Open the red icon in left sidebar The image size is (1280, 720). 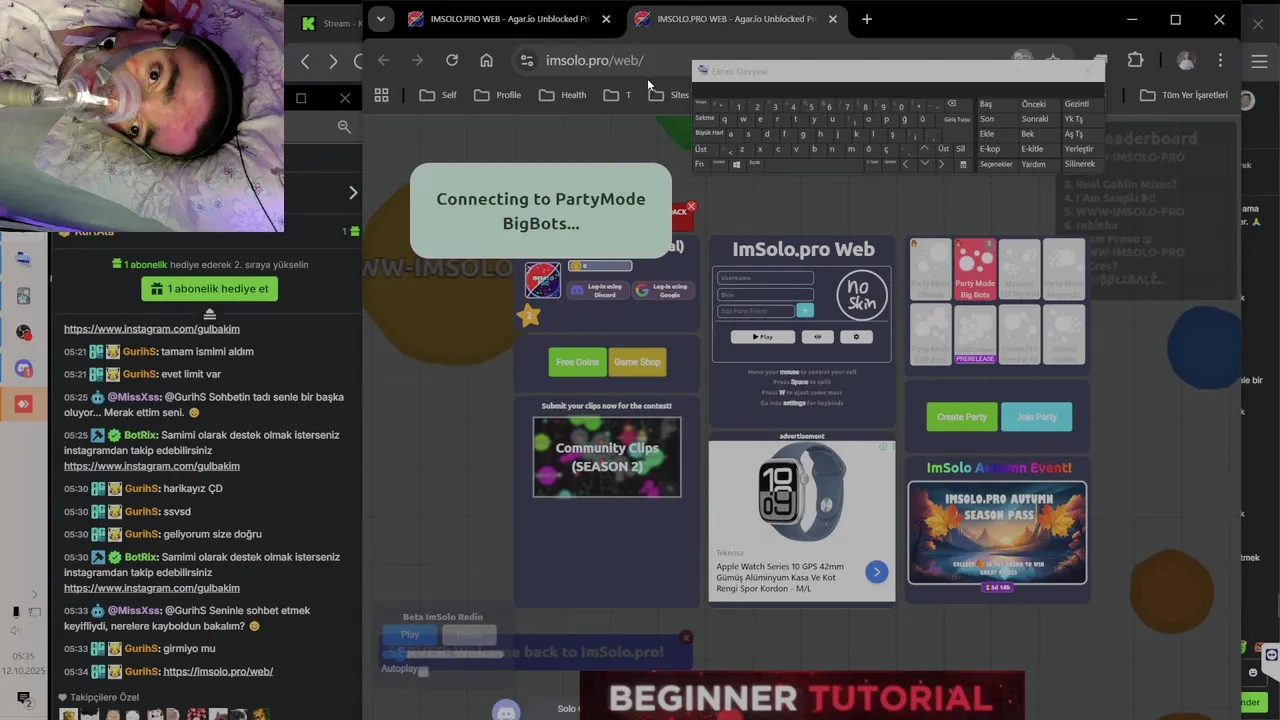pyautogui.click(x=24, y=404)
